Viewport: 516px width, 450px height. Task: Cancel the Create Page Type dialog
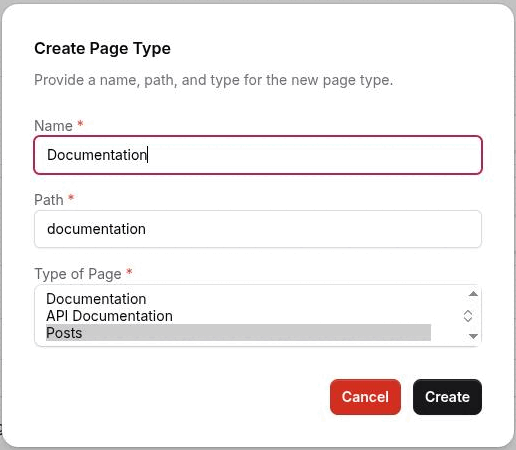click(365, 397)
